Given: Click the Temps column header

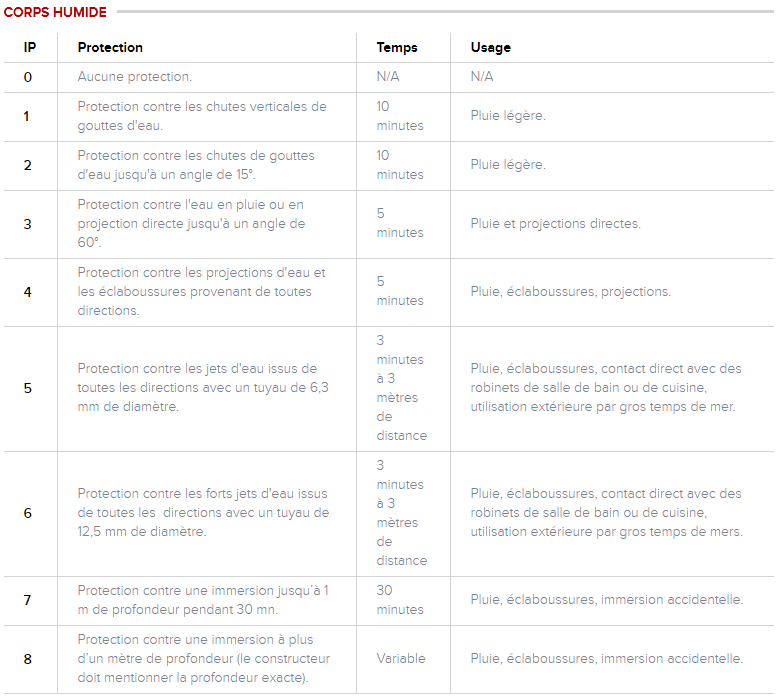Looking at the screenshot, I should (x=397, y=47).
